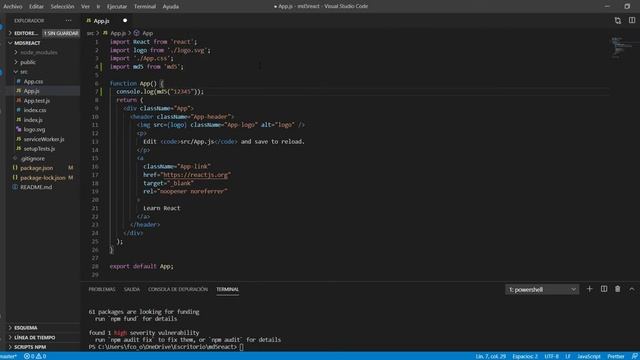Select App.js in the file tree
Viewport: 640px width, 360px height.
coord(31,91)
